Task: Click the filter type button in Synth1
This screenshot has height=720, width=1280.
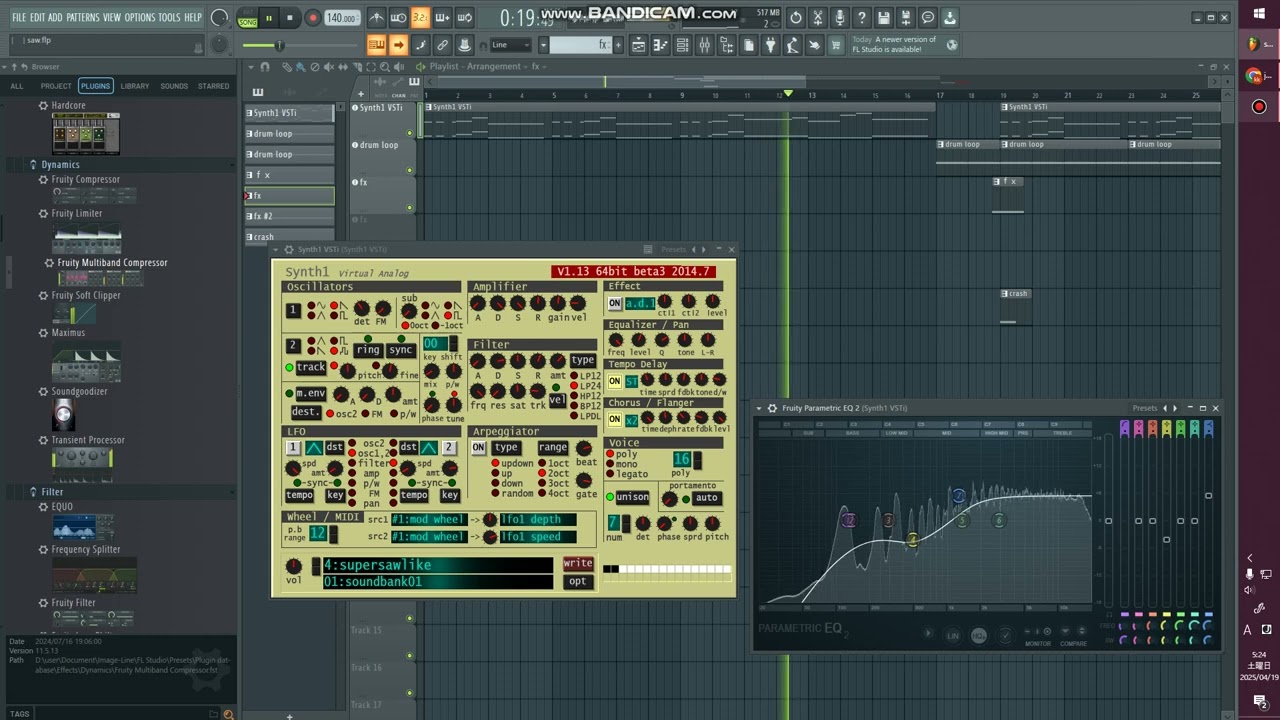Action: tap(582, 360)
